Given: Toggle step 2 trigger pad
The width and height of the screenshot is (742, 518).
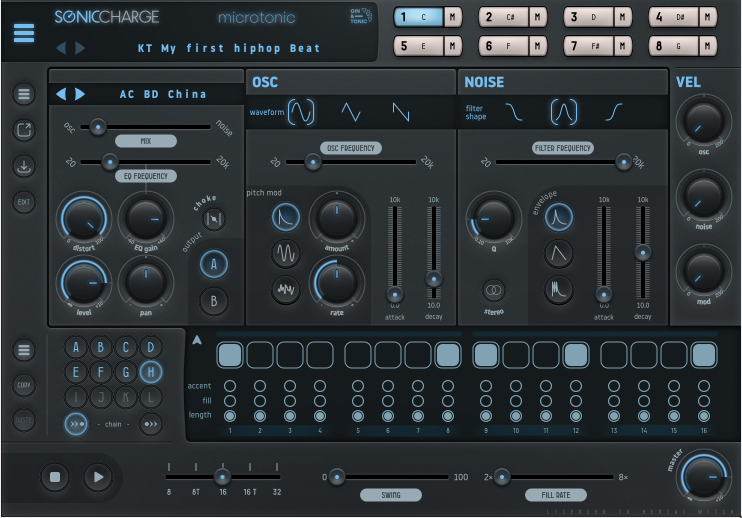Looking at the screenshot, I should coord(260,355).
